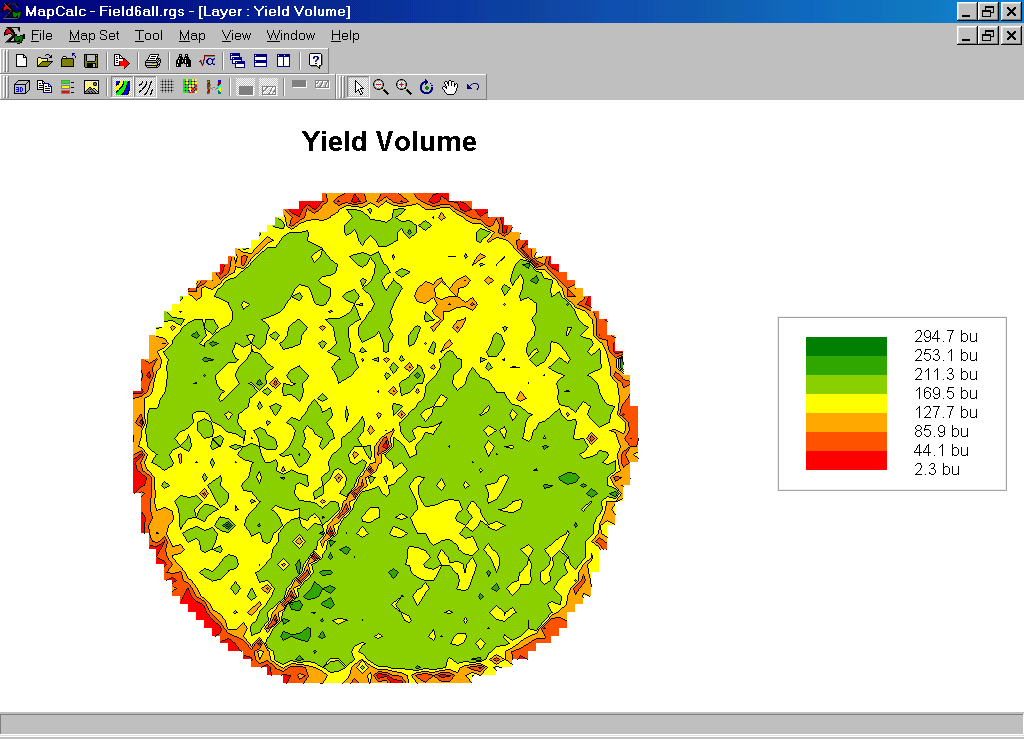Toggle the grid lattice display mode
1024x739 pixels.
167,86
